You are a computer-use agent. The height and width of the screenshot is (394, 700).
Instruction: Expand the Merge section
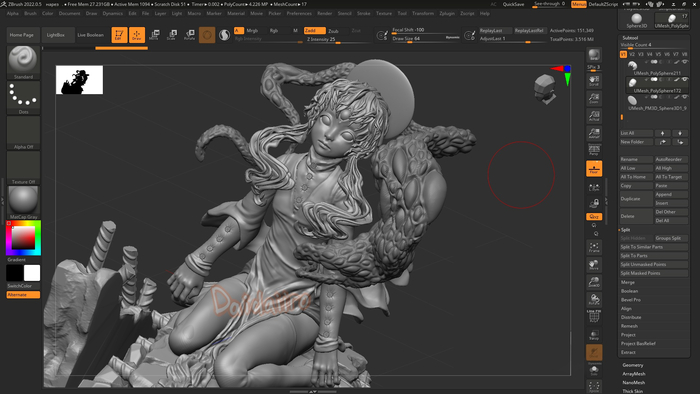click(627, 282)
